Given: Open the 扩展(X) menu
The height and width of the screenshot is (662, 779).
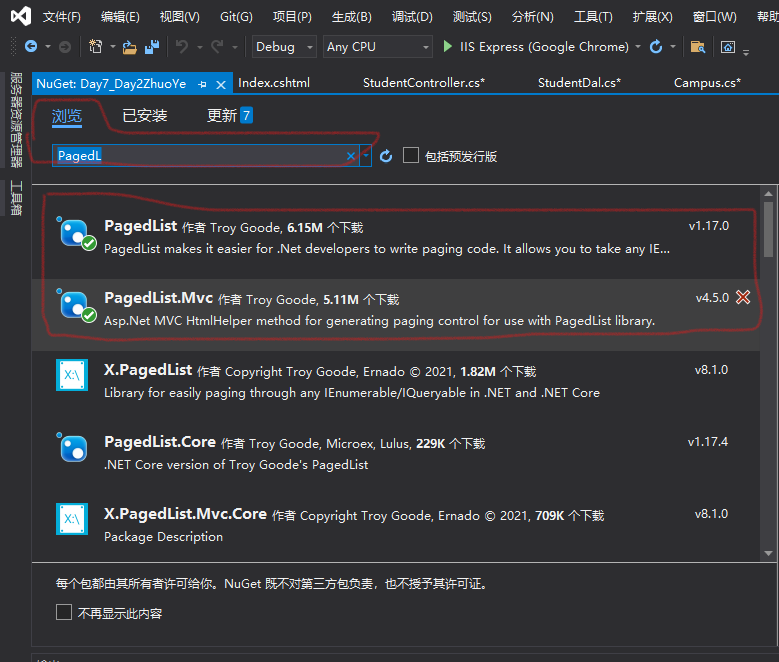Looking at the screenshot, I should pyautogui.click(x=652, y=17).
